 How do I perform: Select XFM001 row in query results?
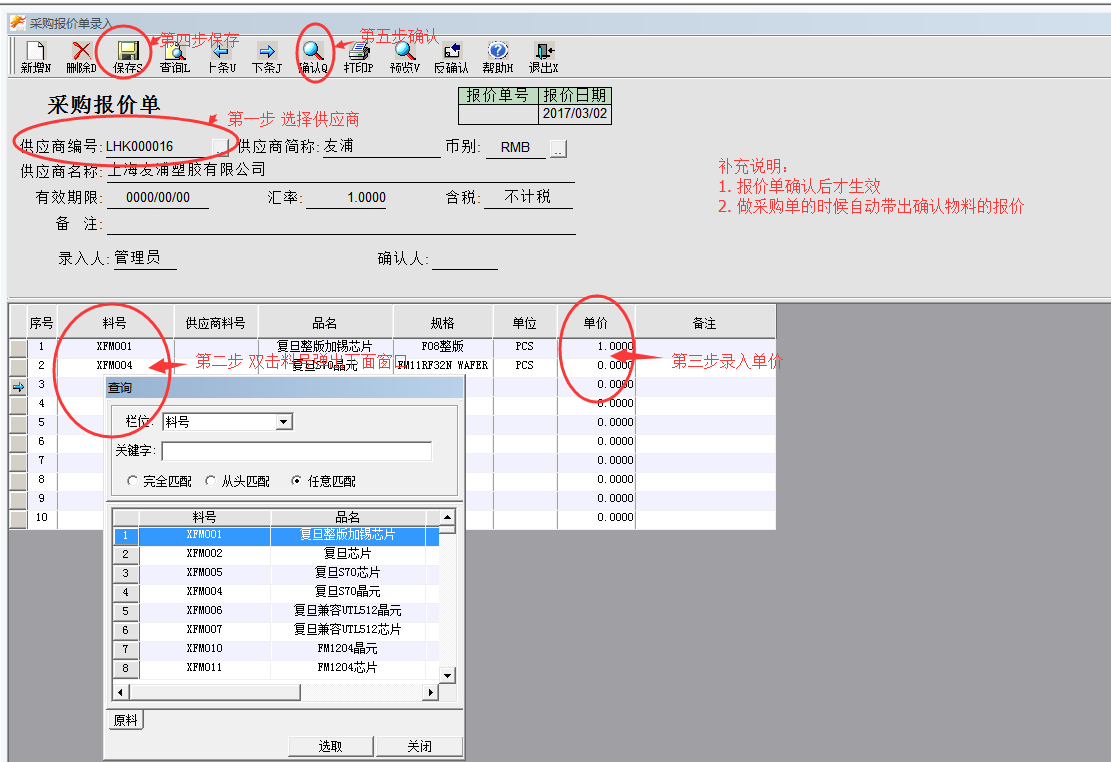[276, 535]
